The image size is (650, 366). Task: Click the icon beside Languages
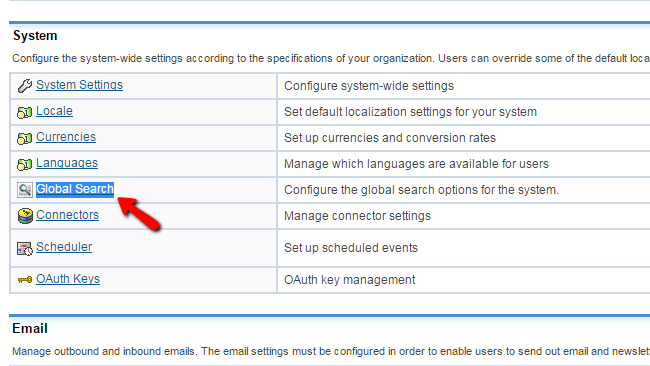(x=24, y=164)
